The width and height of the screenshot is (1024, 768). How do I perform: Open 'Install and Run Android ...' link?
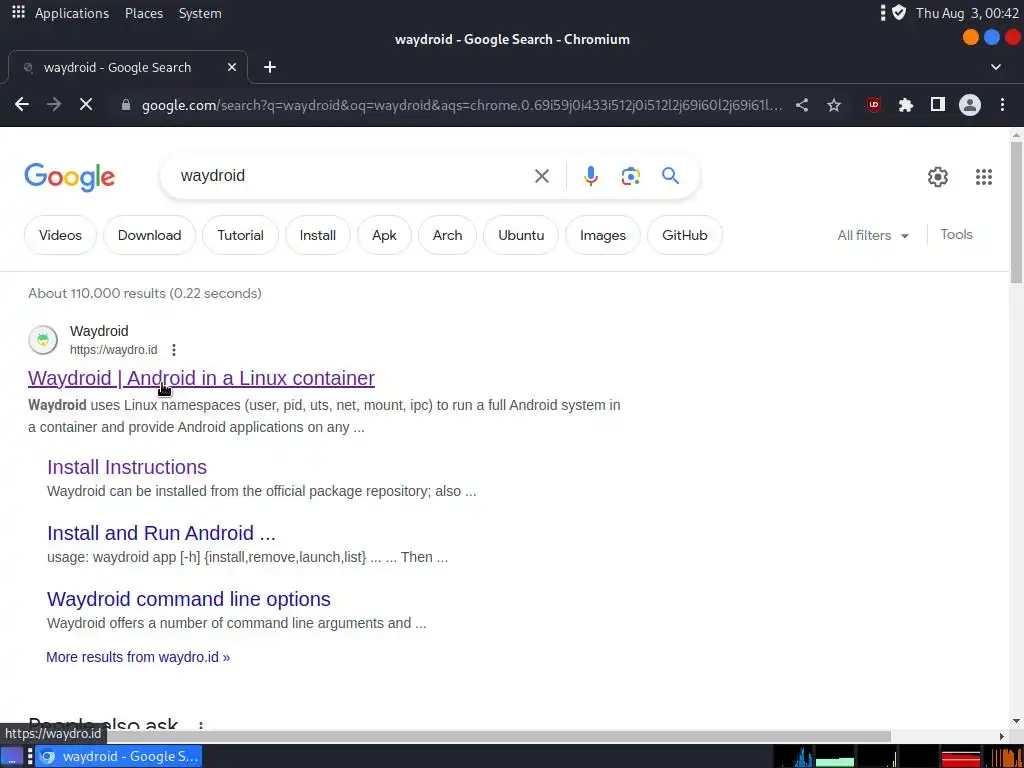tap(161, 533)
